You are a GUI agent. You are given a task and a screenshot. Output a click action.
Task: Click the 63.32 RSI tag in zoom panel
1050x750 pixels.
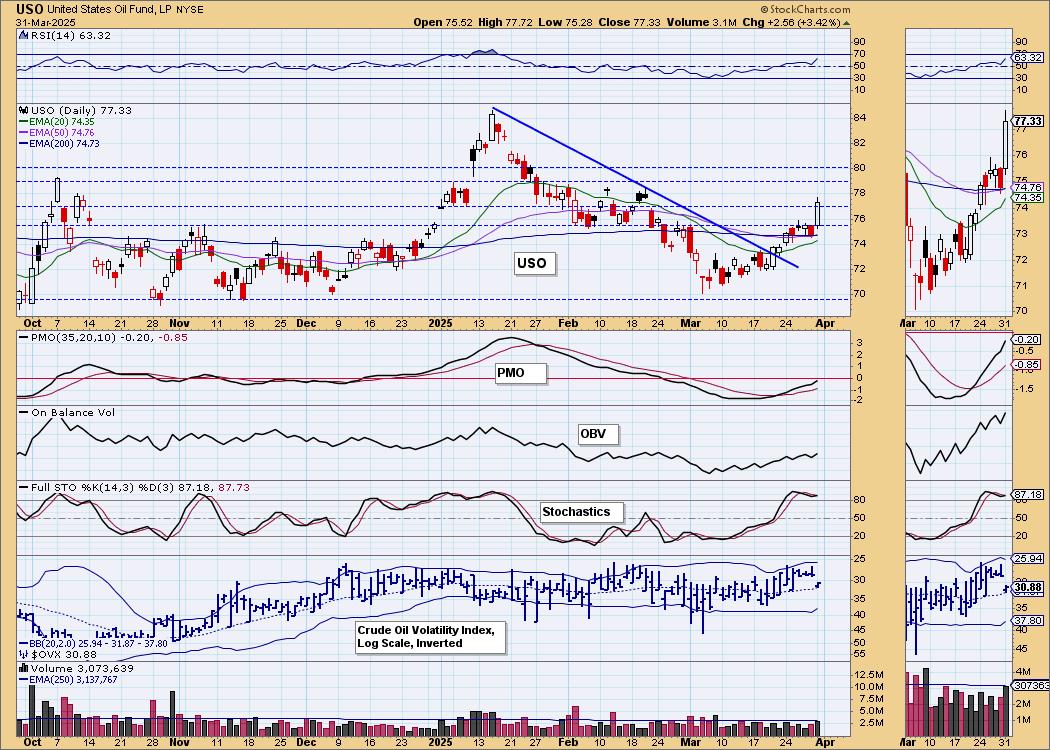(x=1028, y=58)
